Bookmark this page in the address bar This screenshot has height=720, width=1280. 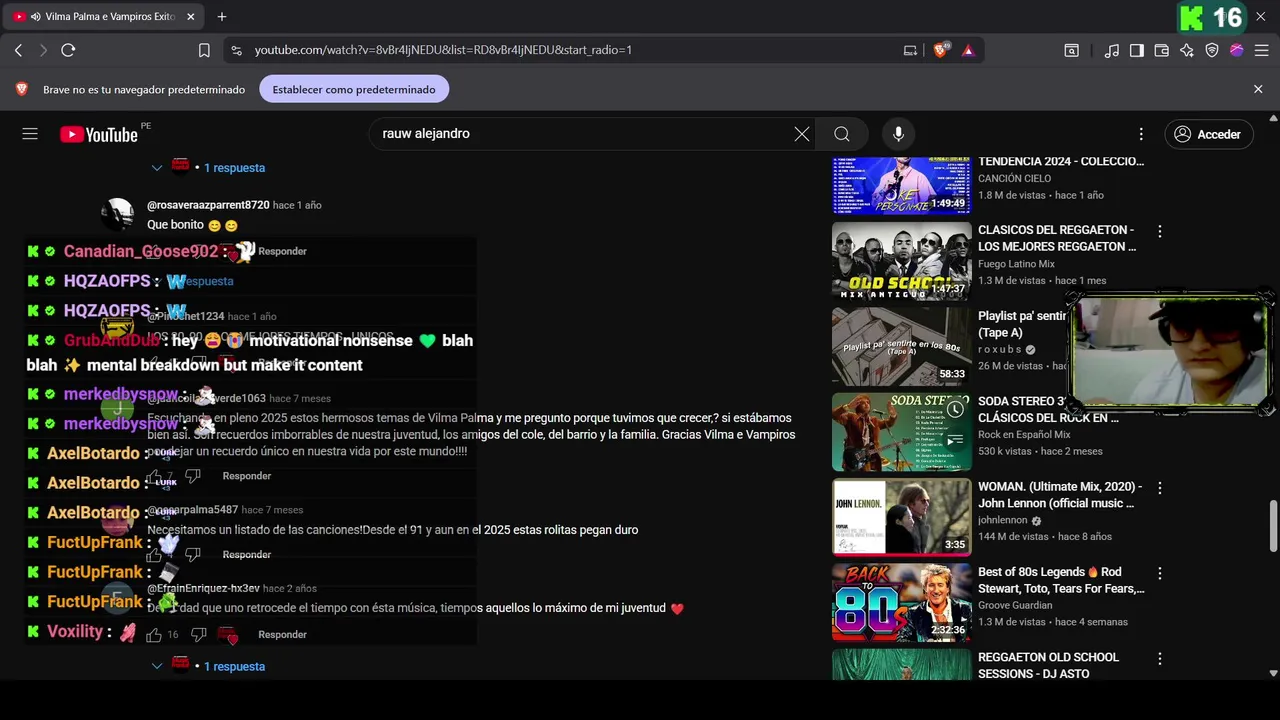204,50
